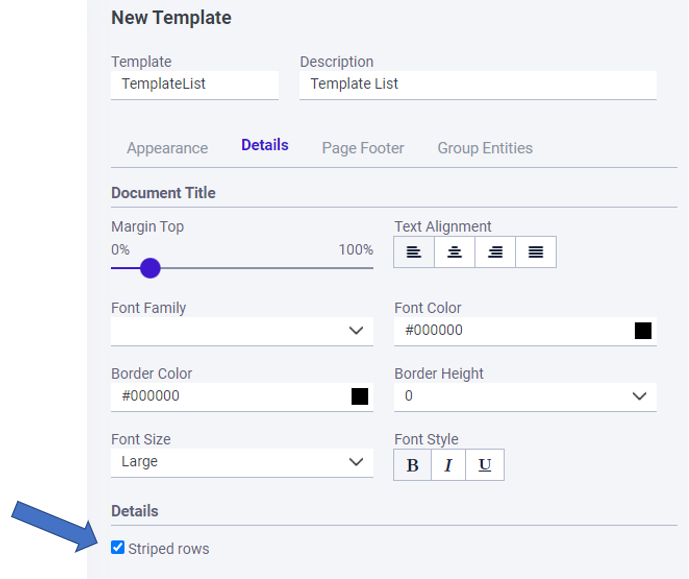Align document title text left
This screenshot has width=689, height=579.
413,252
